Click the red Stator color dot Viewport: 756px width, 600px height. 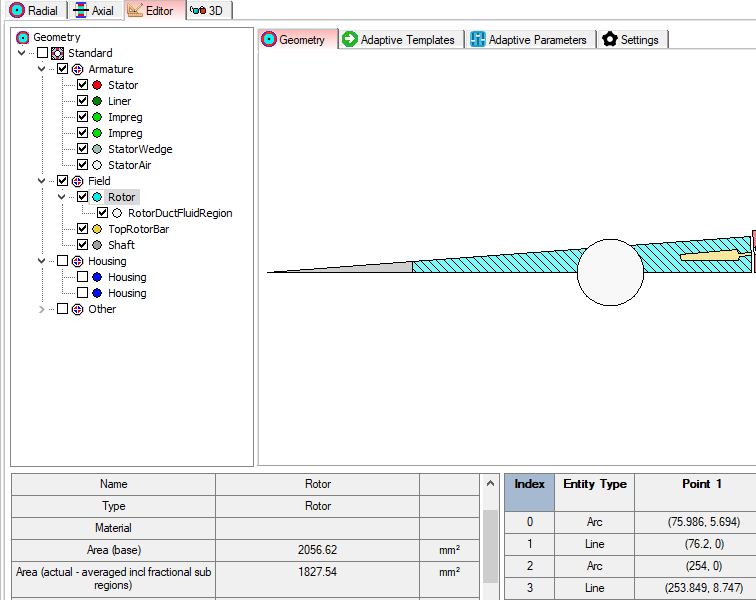[x=97, y=85]
